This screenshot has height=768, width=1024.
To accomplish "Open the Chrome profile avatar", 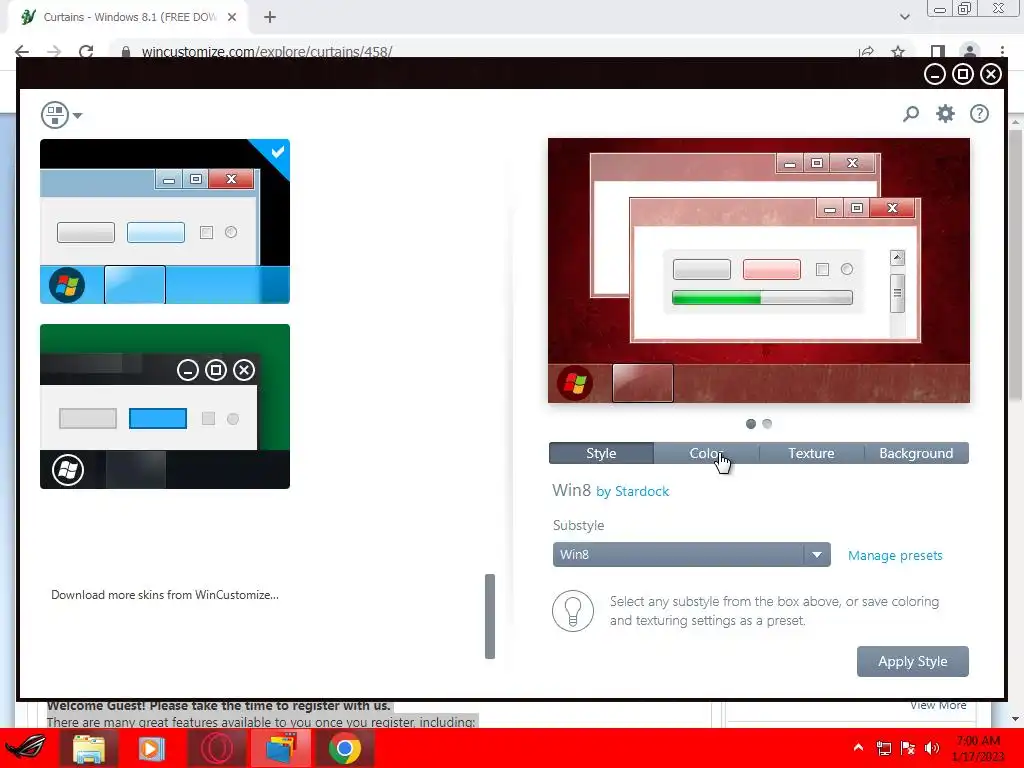I will point(970,51).
